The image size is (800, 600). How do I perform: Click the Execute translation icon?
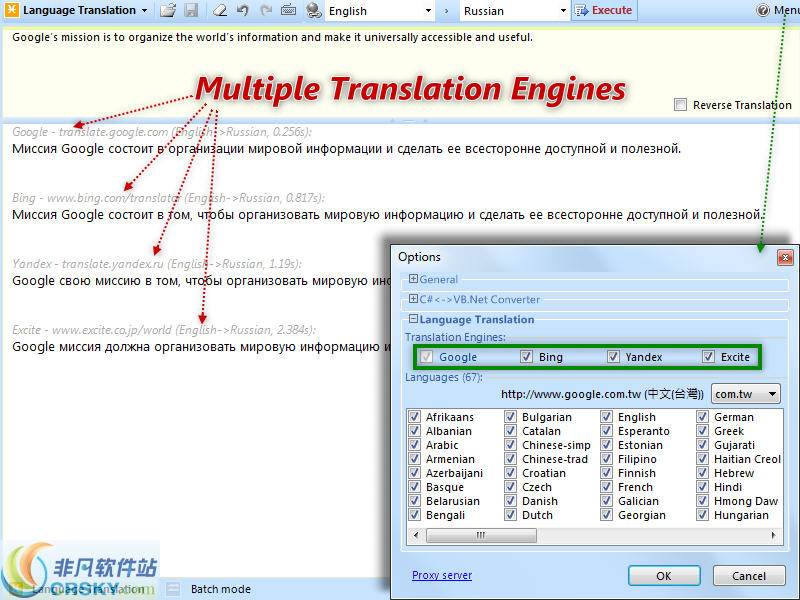[581, 10]
